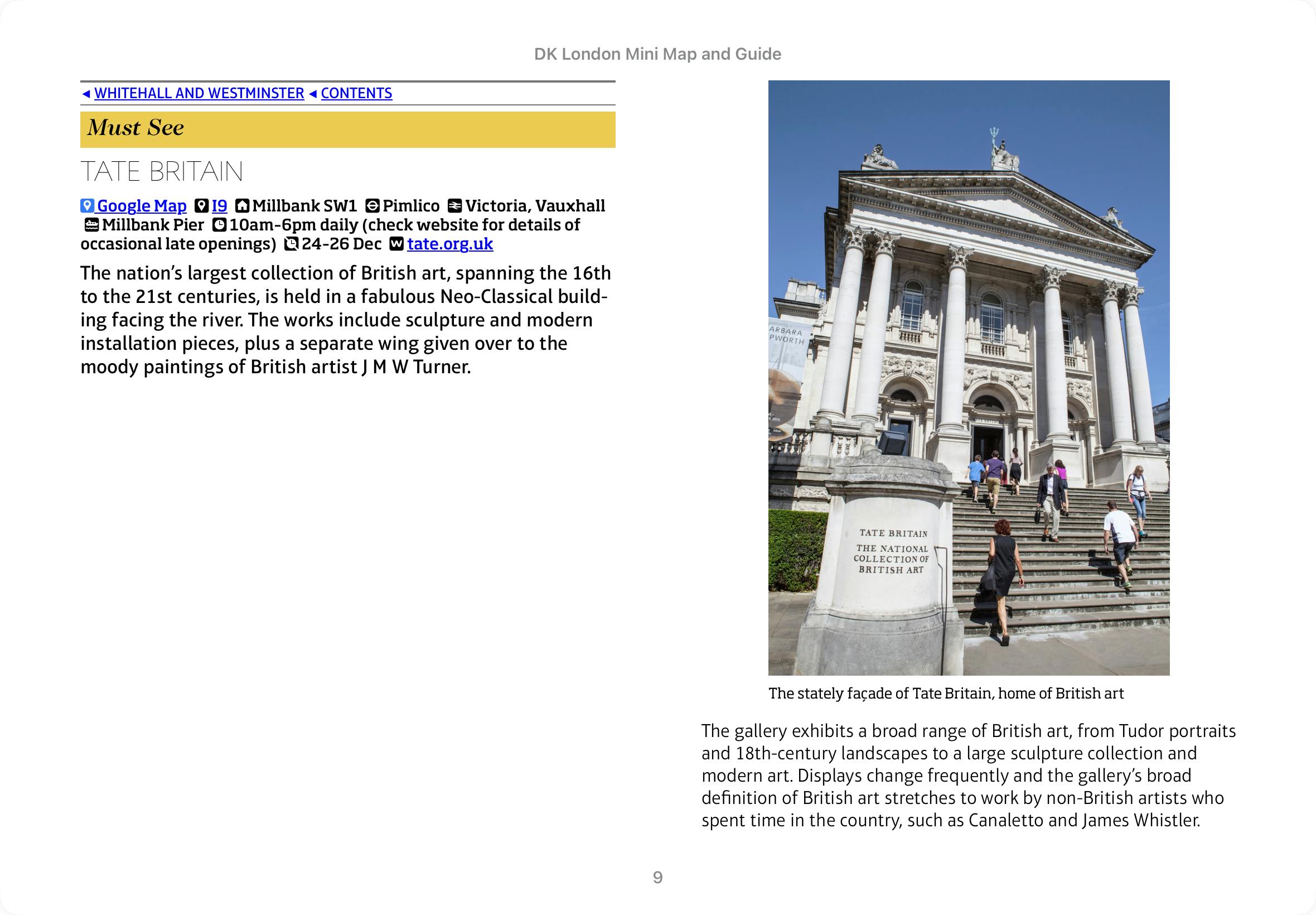The width and height of the screenshot is (1316, 915).
Task: Go to the Contents link
Action: tap(356, 93)
